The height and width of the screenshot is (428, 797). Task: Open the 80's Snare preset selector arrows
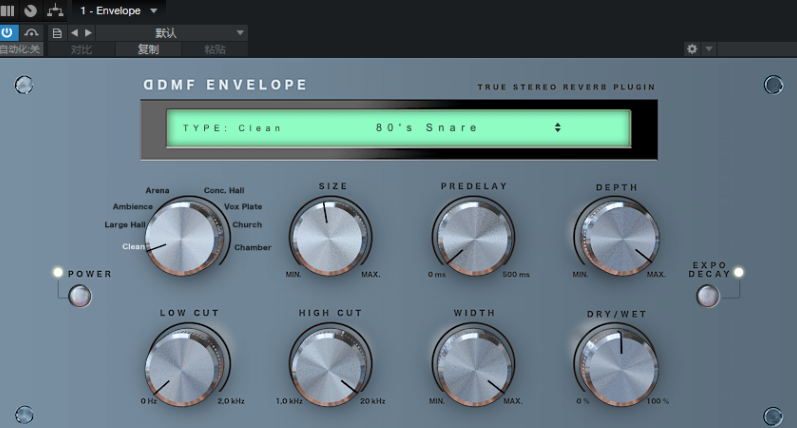point(557,128)
